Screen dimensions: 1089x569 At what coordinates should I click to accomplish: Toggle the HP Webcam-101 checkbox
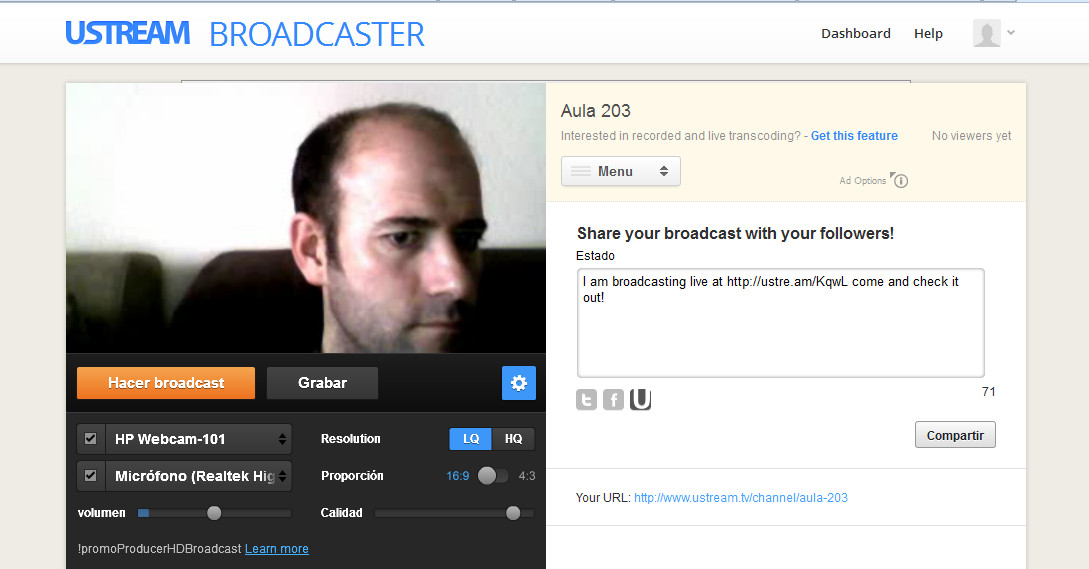[x=91, y=438]
